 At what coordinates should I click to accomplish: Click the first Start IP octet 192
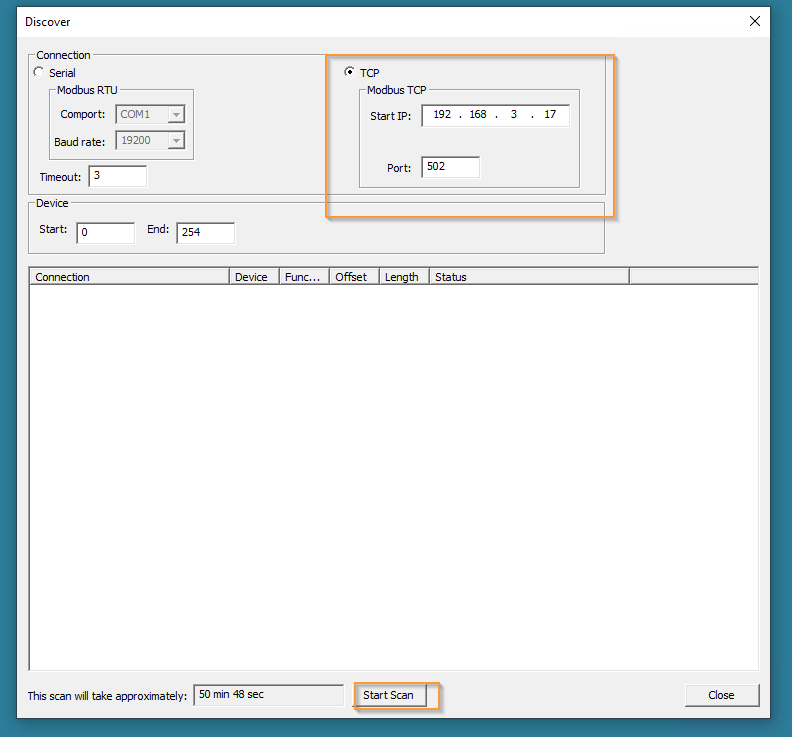coord(442,115)
